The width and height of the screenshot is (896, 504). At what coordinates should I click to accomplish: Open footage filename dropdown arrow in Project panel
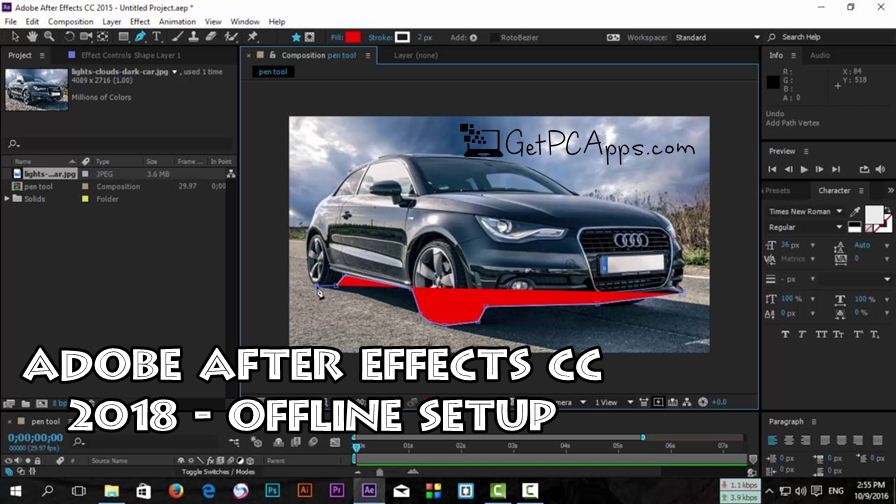(174, 72)
